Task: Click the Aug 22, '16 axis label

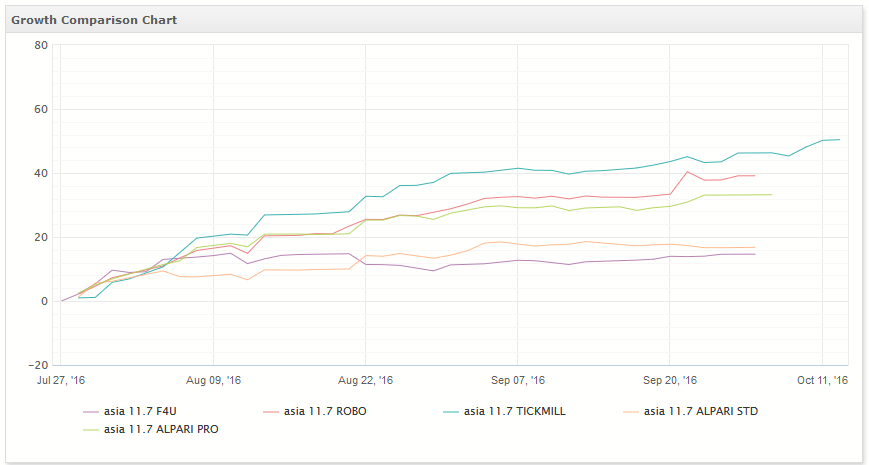Action: [365, 380]
